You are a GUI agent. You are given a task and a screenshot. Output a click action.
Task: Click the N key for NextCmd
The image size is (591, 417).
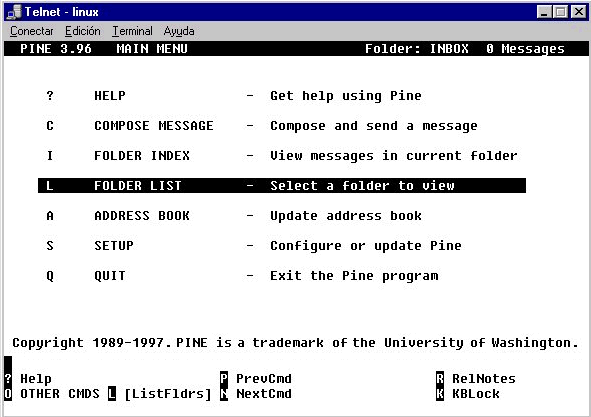pos(224,394)
